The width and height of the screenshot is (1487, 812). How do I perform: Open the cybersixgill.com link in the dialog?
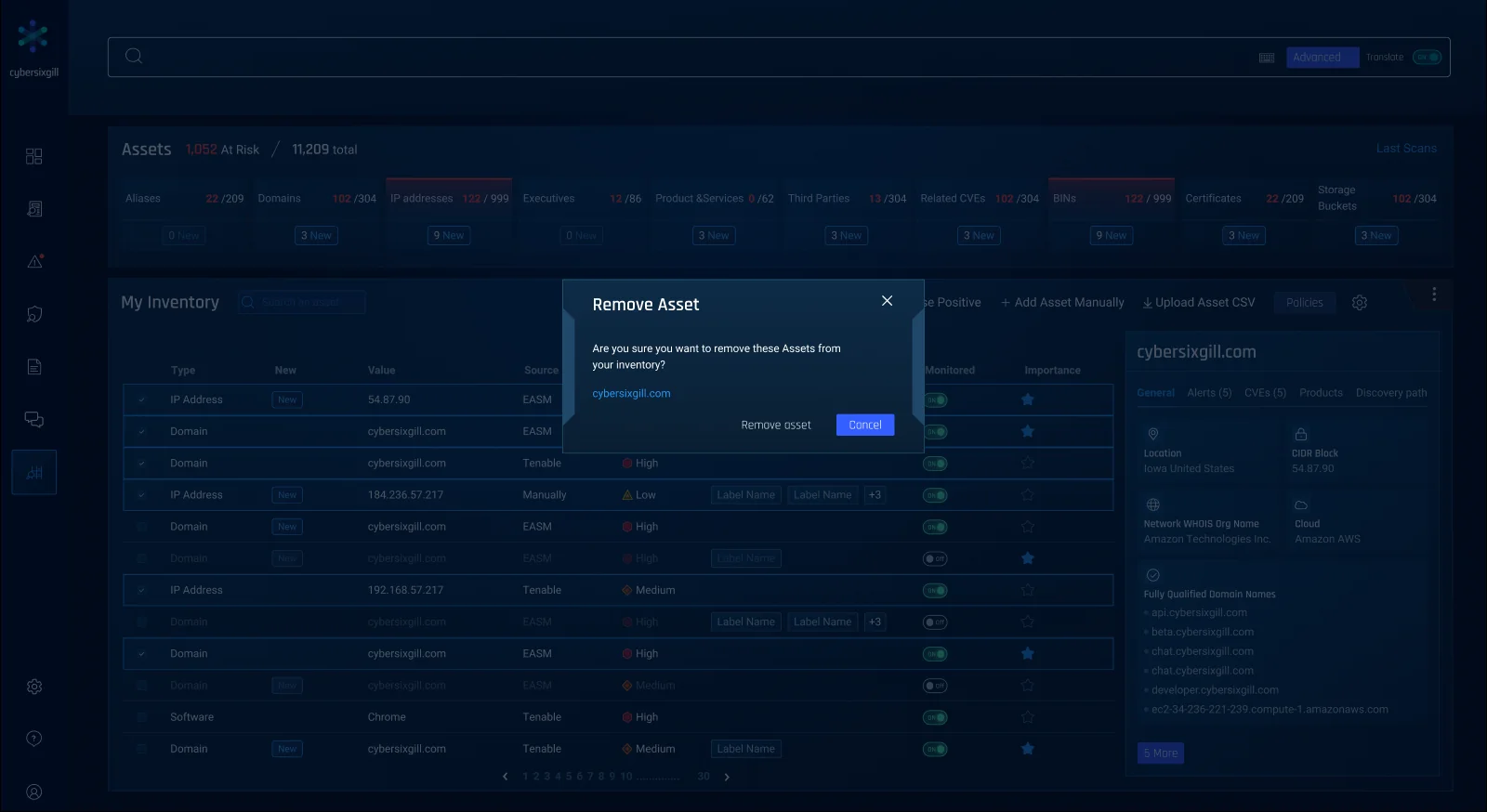(x=631, y=394)
